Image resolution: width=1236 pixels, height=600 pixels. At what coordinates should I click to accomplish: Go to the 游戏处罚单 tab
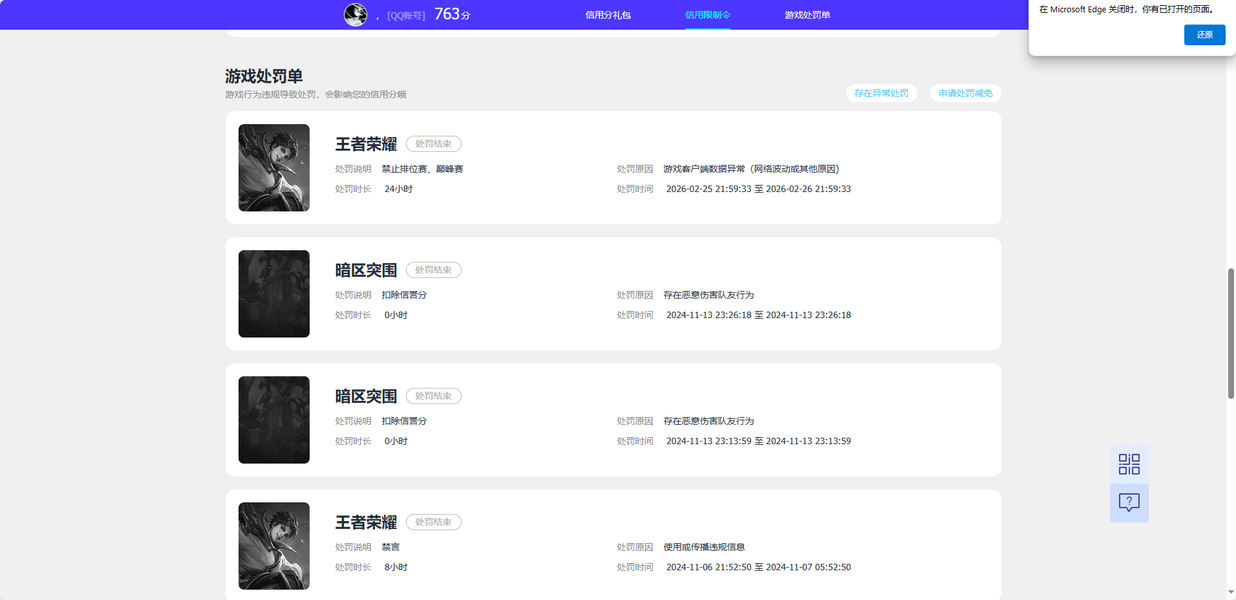click(x=808, y=15)
